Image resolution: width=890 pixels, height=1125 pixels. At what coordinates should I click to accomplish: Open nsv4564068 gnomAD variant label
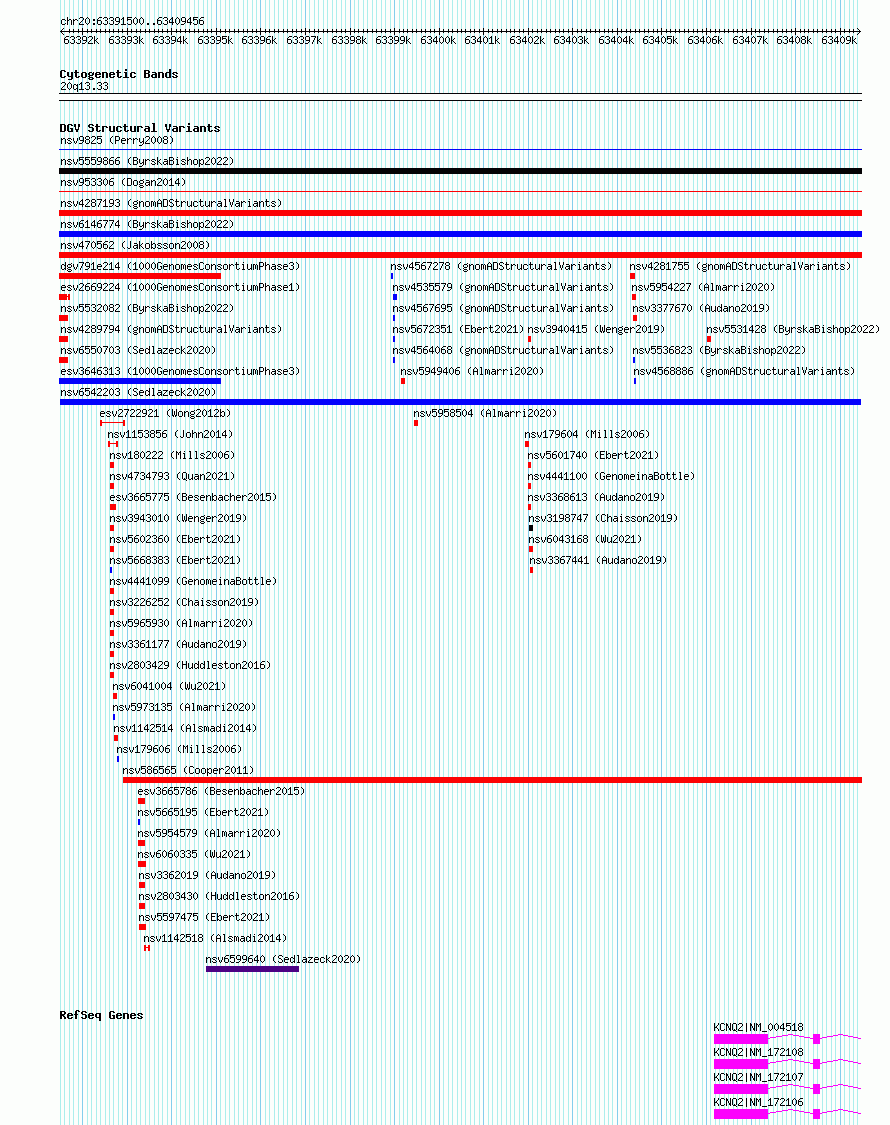503,350
